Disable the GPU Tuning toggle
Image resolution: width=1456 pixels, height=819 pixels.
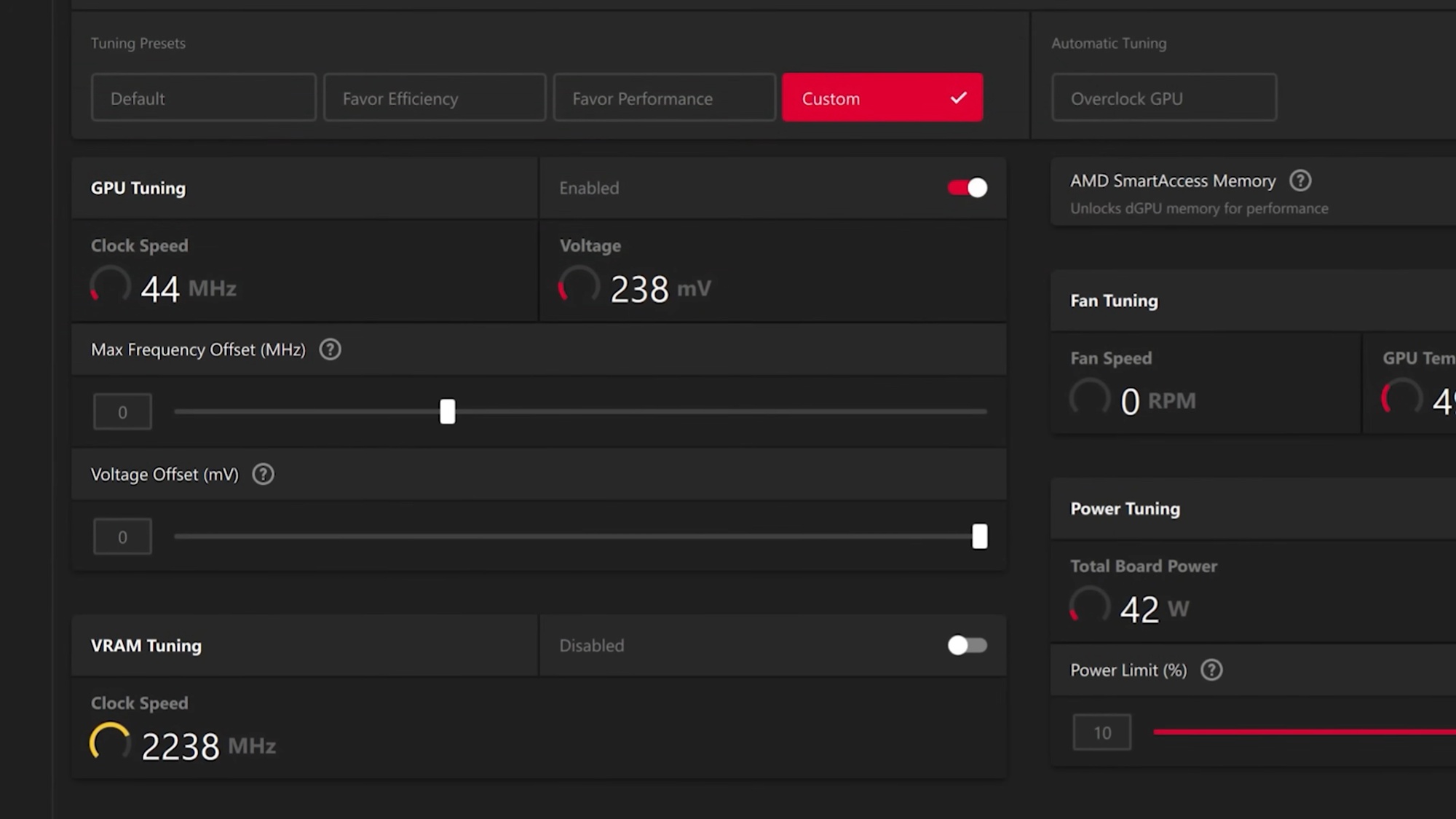point(967,188)
